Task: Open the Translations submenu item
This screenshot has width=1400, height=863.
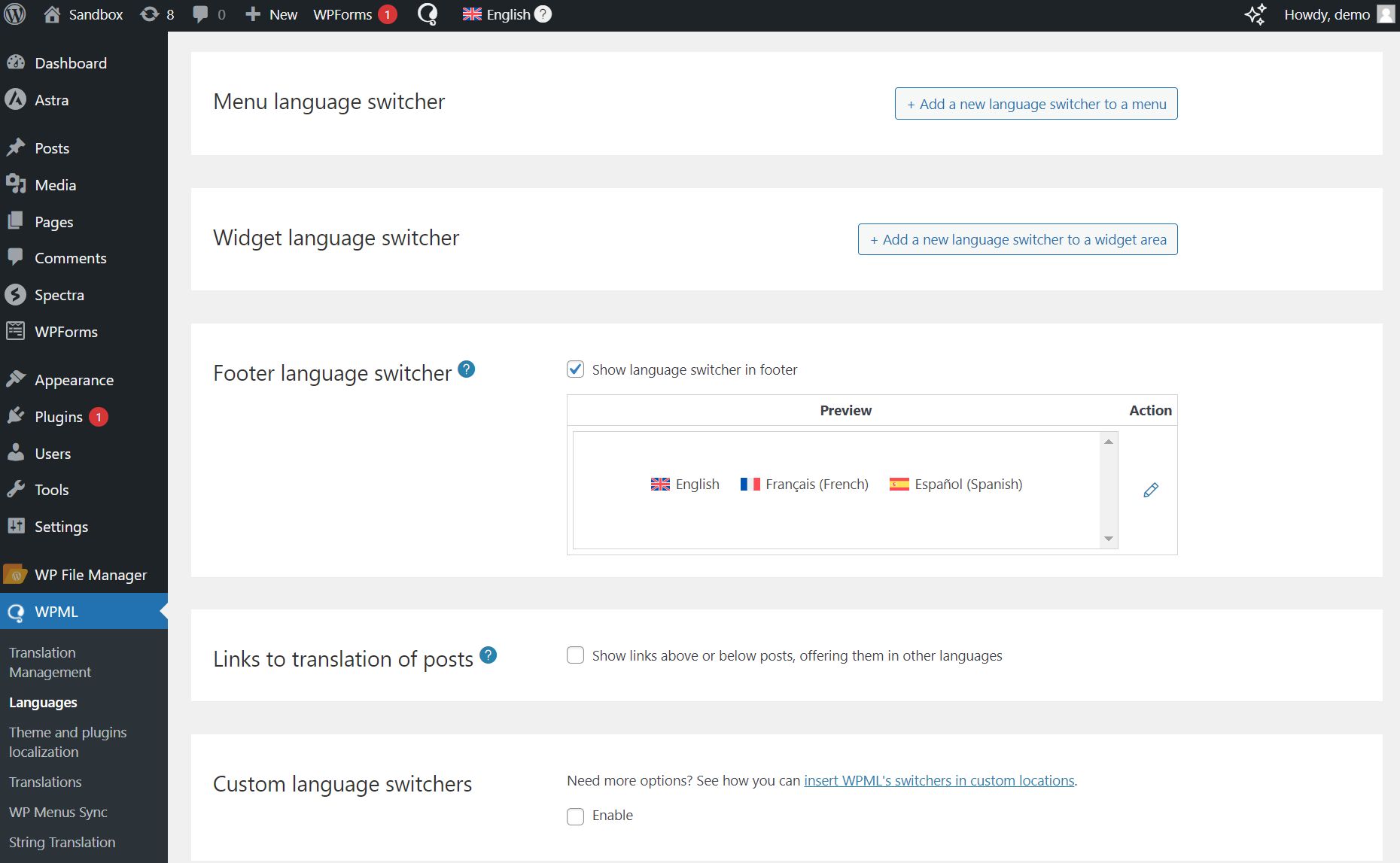Action: [45, 782]
